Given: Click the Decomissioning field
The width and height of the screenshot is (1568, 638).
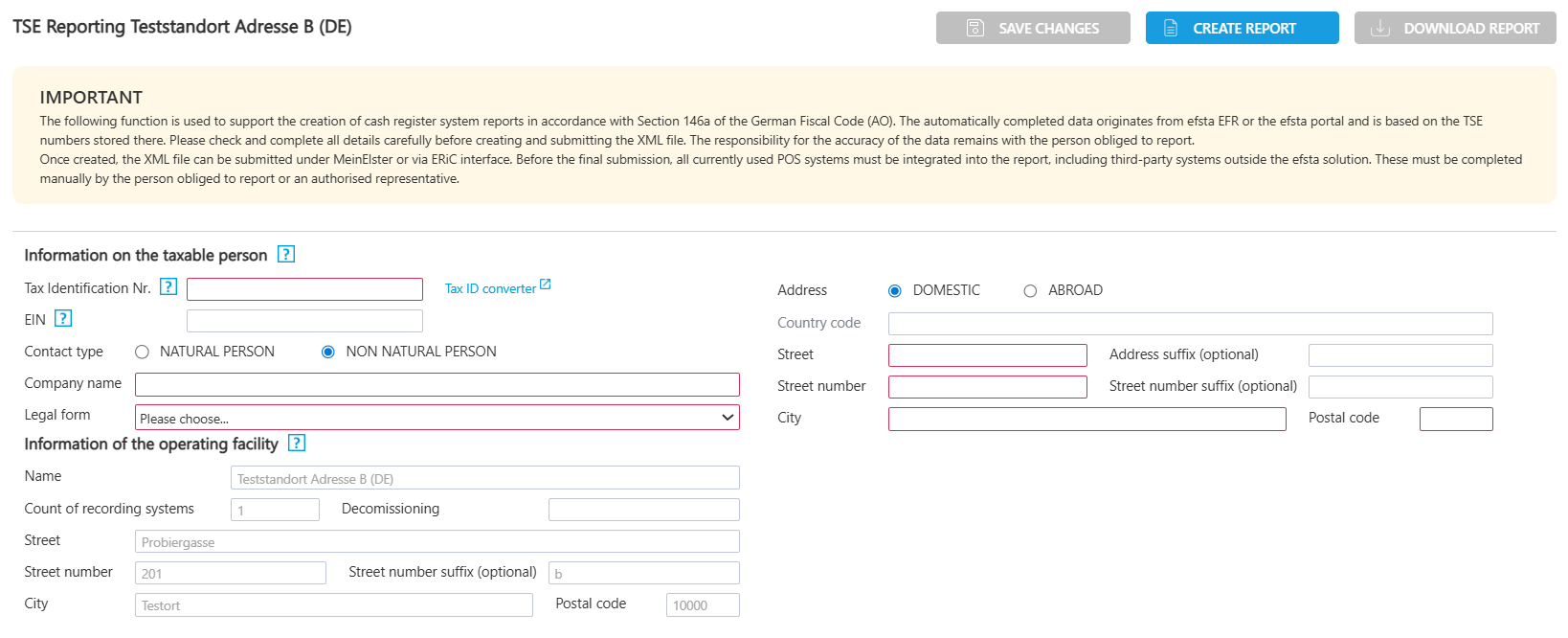Looking at the screenshot, I should point(644,510).
